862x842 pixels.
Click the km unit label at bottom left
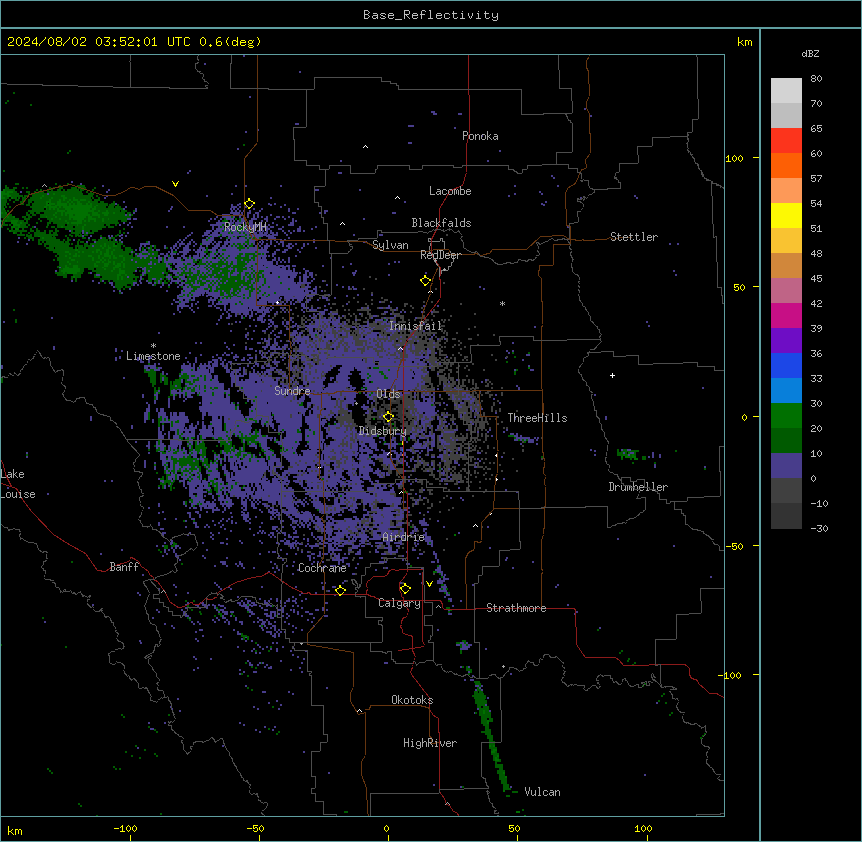pos(15,831)
